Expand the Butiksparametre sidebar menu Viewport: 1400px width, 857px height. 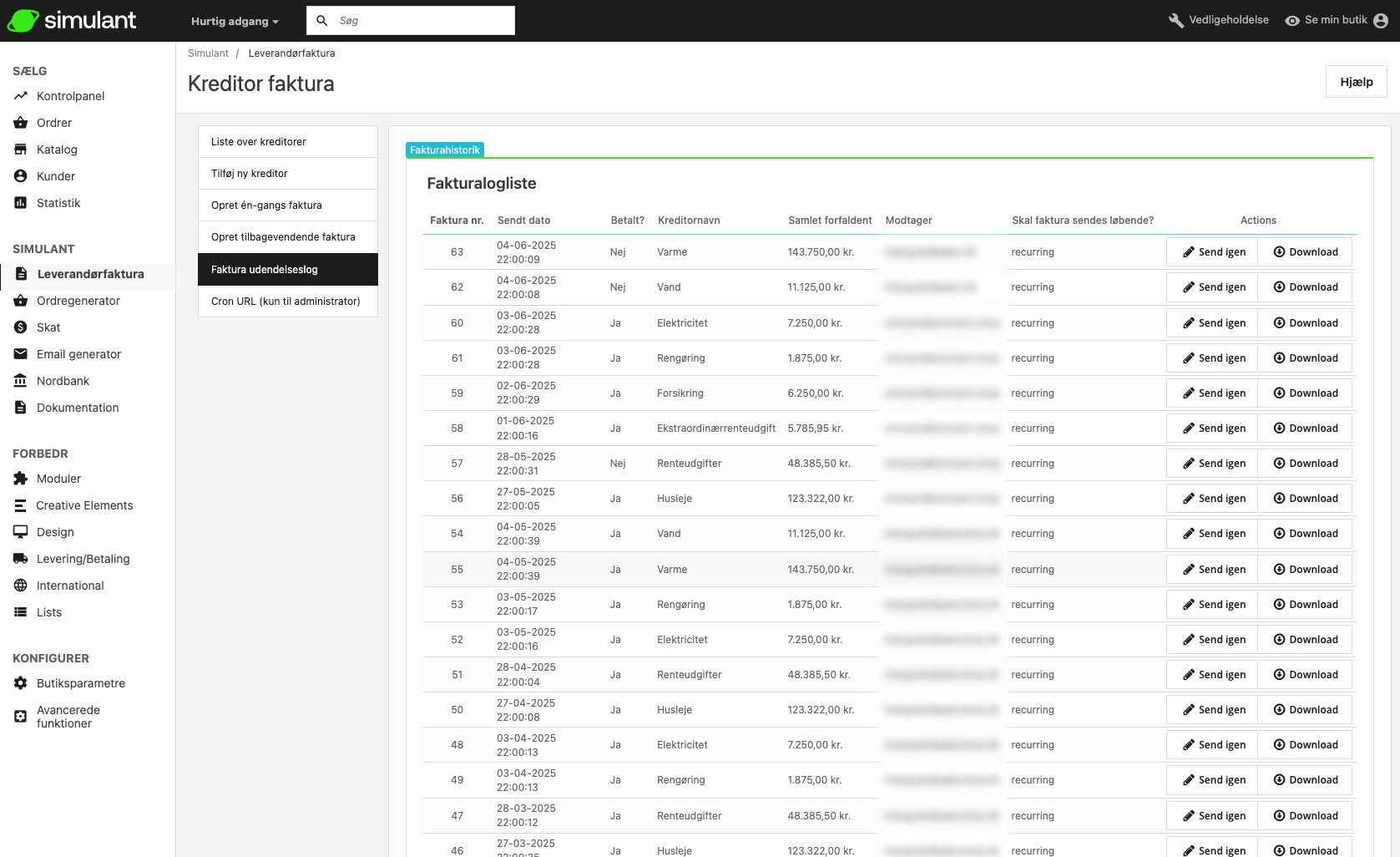(80, 683)
